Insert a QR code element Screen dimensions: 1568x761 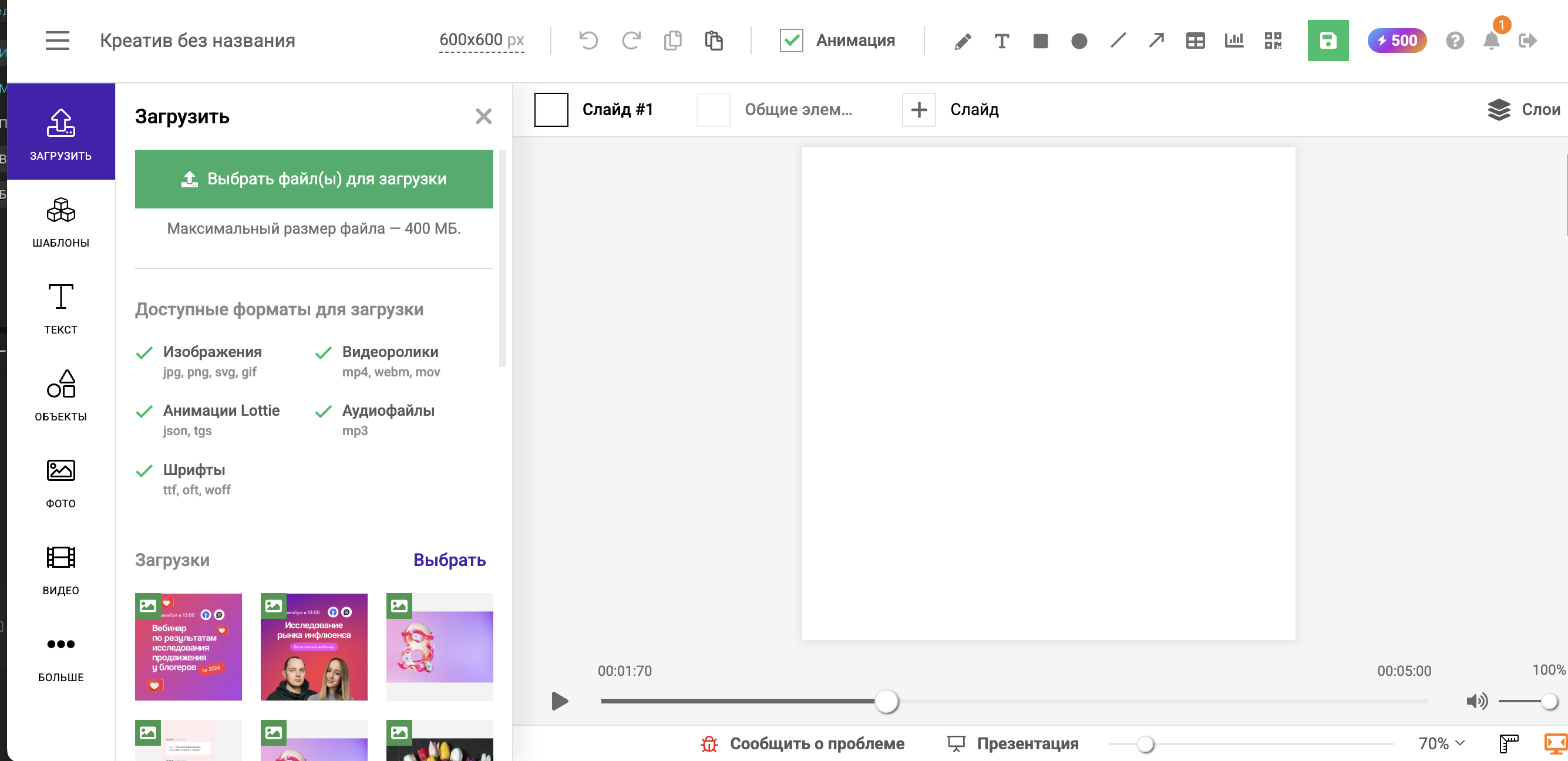(x=1273, y=41)
